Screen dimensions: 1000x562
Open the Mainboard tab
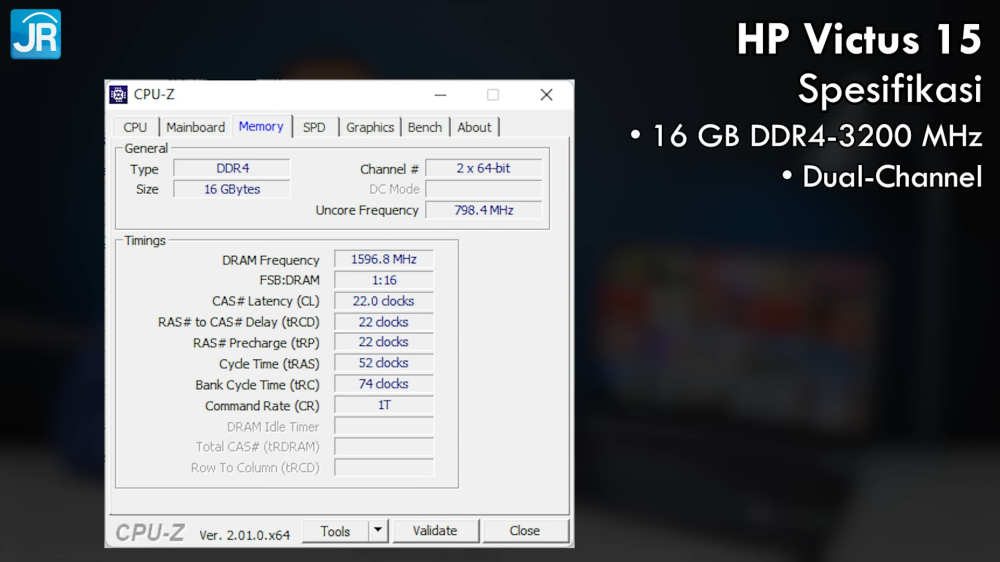[195, 127]
